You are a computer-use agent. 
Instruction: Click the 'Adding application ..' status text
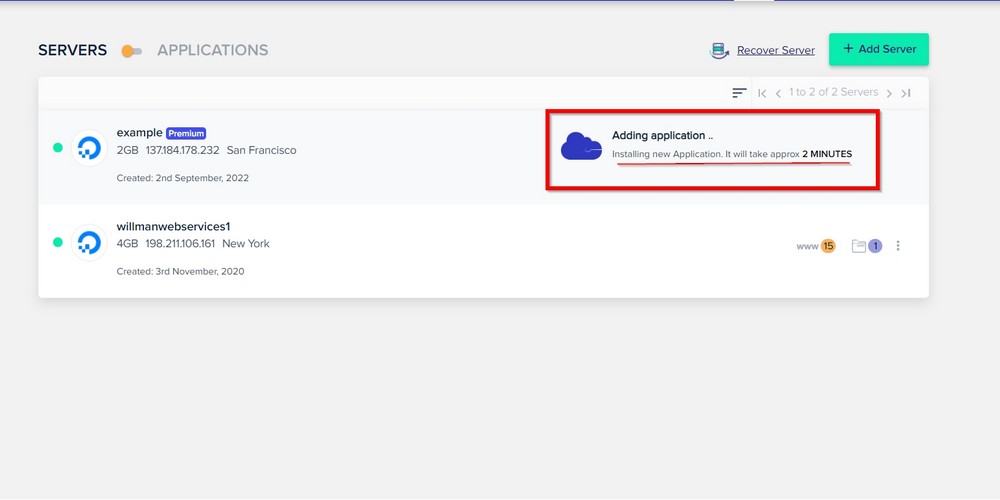coord(662,135)
